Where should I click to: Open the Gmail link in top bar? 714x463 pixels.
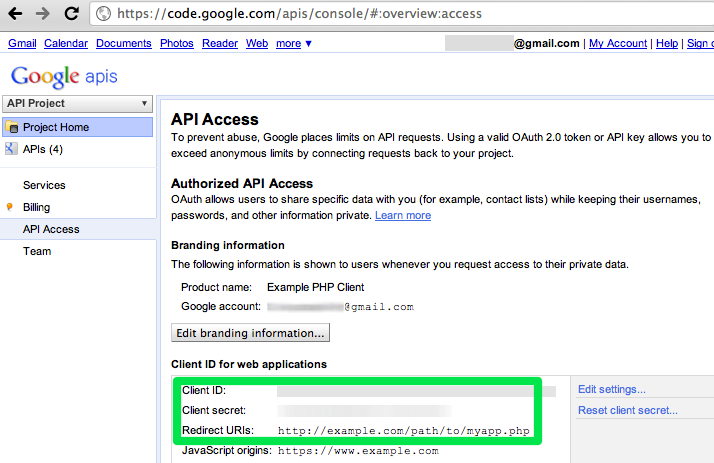[22, 44]
